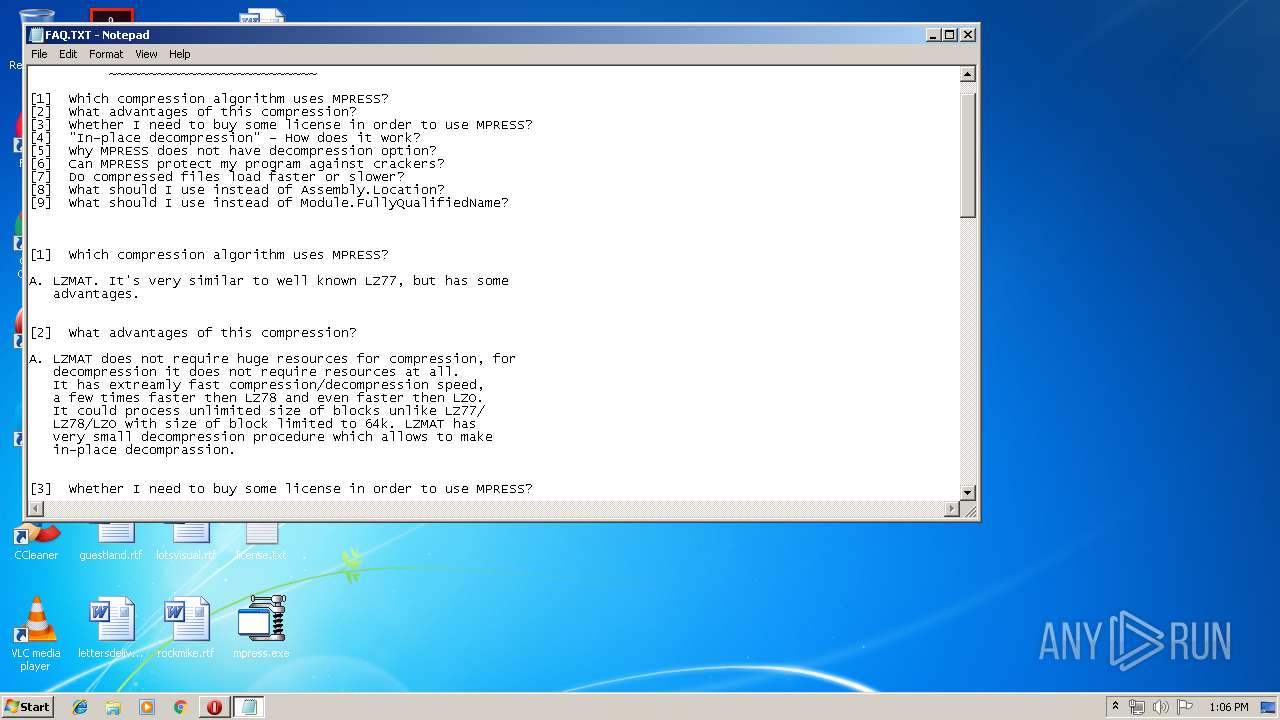Screen dimensions: 1280x720
Task: Click line '[4] "In-place decompression" - How does it work?'
Action: 225,138
